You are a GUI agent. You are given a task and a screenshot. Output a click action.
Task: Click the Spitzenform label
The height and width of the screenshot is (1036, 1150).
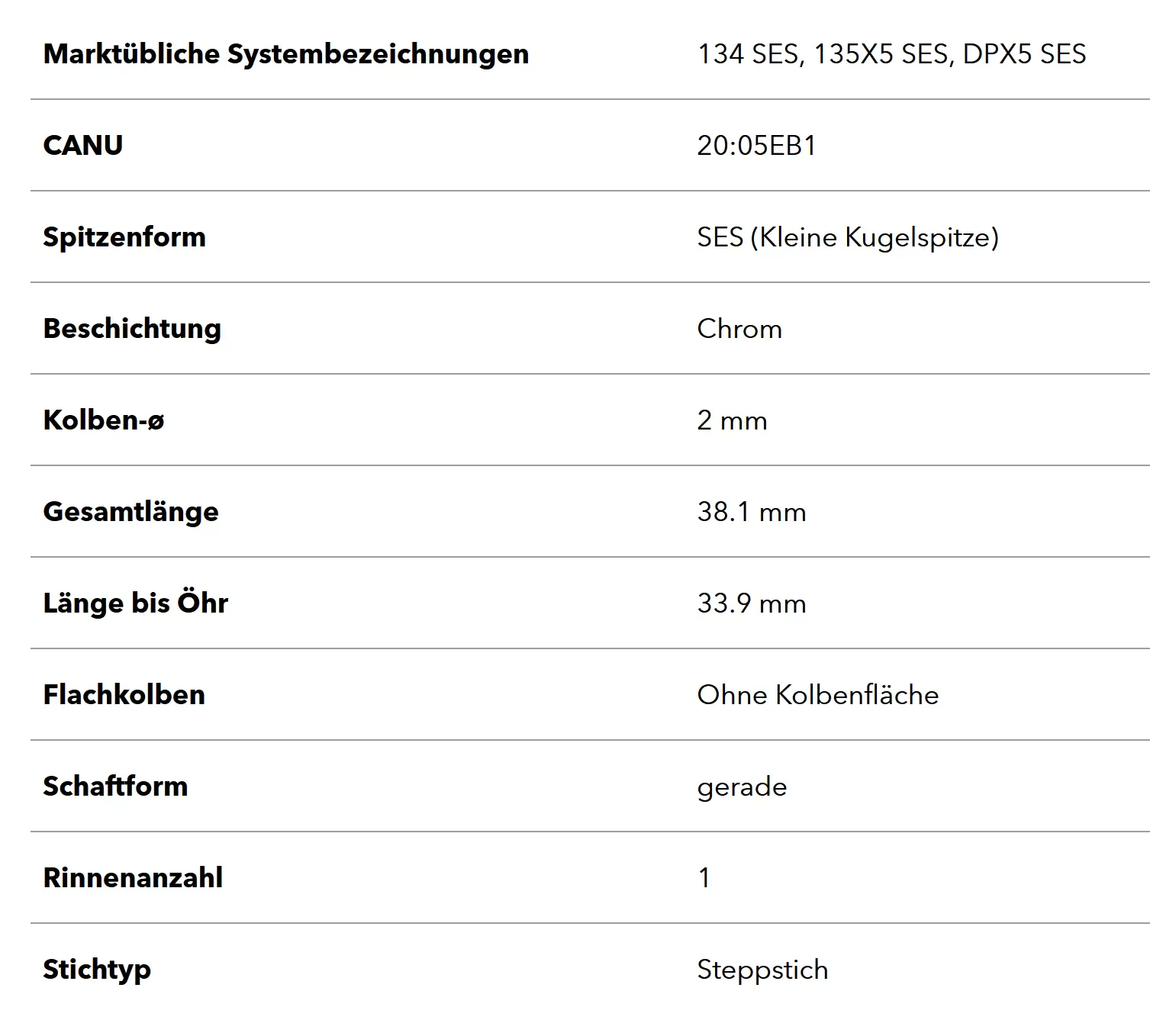tap(124, 237)
